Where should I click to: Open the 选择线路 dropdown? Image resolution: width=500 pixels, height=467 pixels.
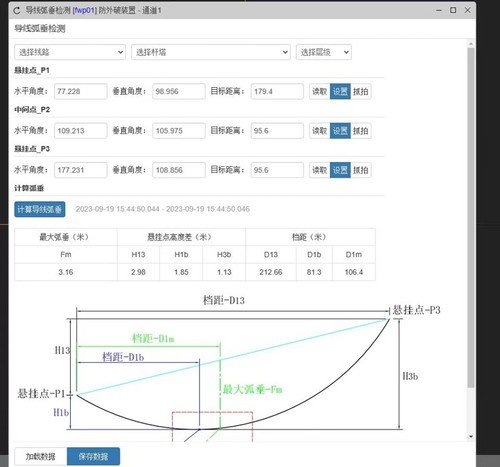pos(70,52)
